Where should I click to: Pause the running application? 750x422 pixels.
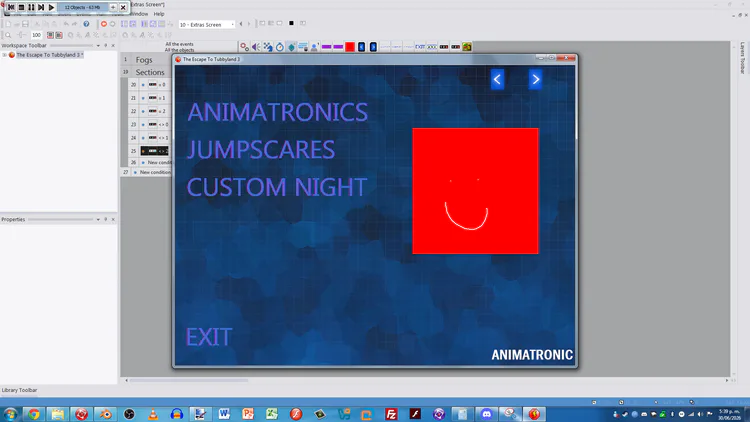point(31,7)
